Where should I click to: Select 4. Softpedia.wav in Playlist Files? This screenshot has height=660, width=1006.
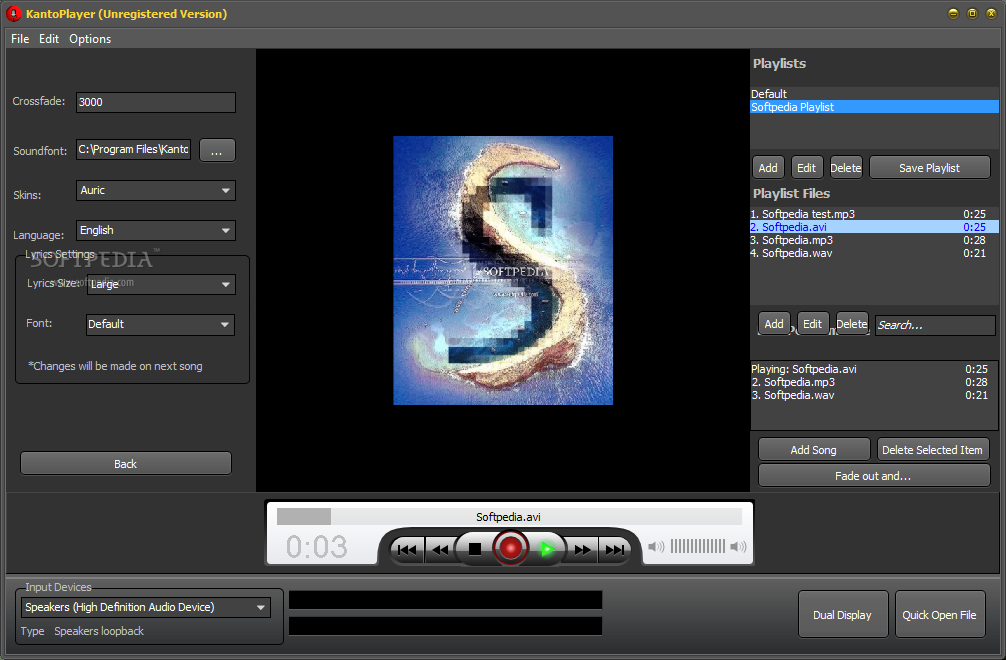[x=874, y=253]
